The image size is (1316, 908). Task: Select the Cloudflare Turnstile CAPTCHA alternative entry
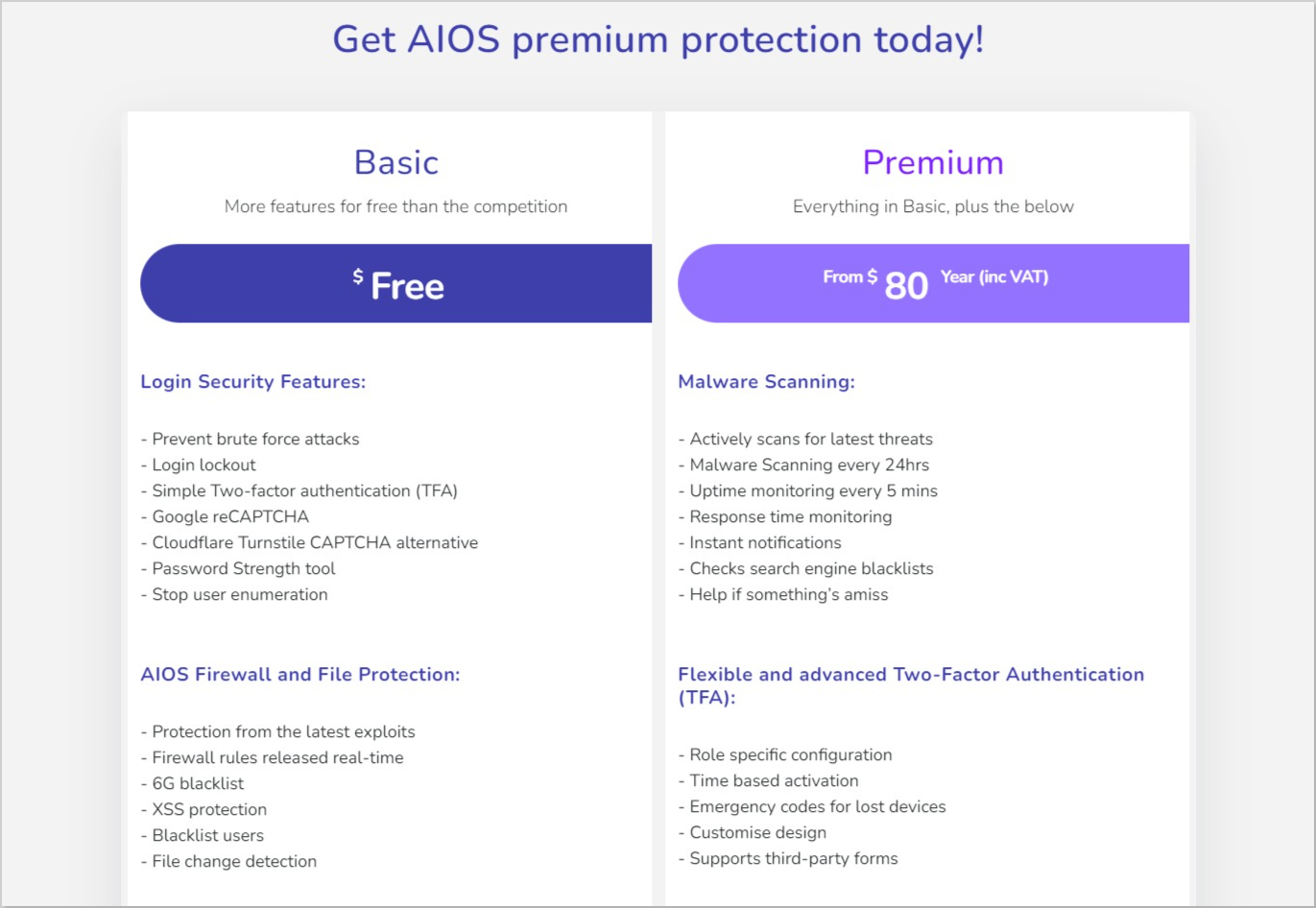point(315,542)
